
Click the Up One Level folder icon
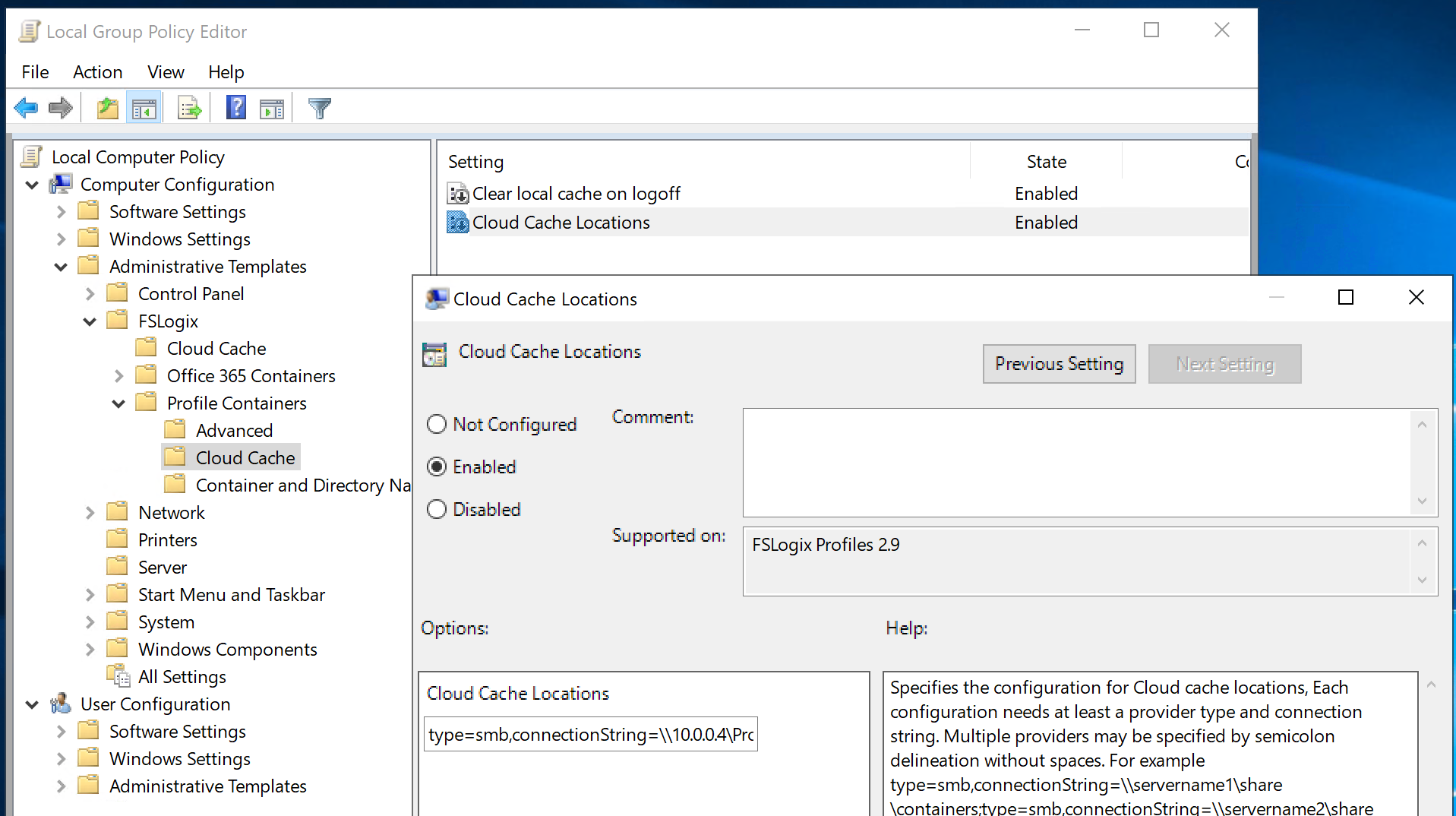tap(107, 107)
